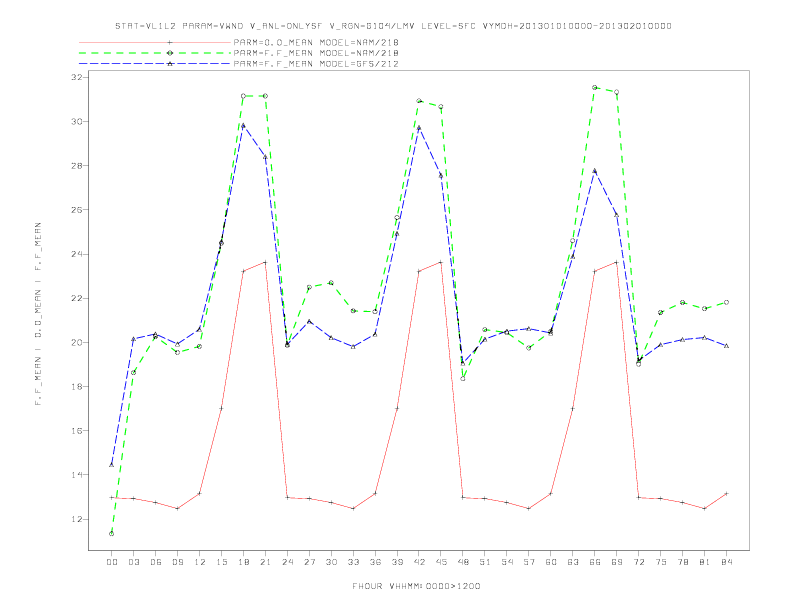Click y-axis tick label 12
792x612 pixels.
tap(77, 519)
